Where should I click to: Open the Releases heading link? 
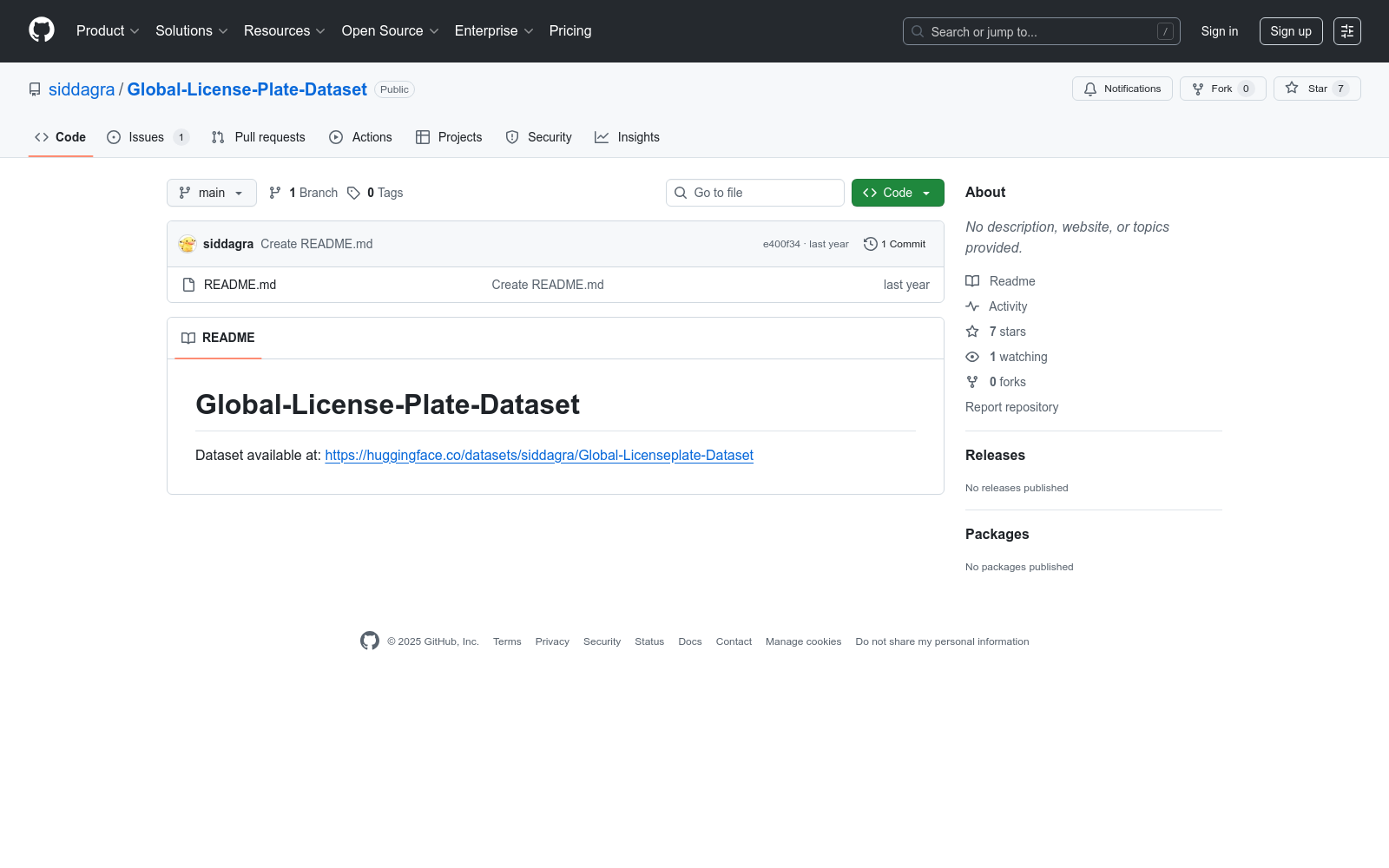pos(995,455)
